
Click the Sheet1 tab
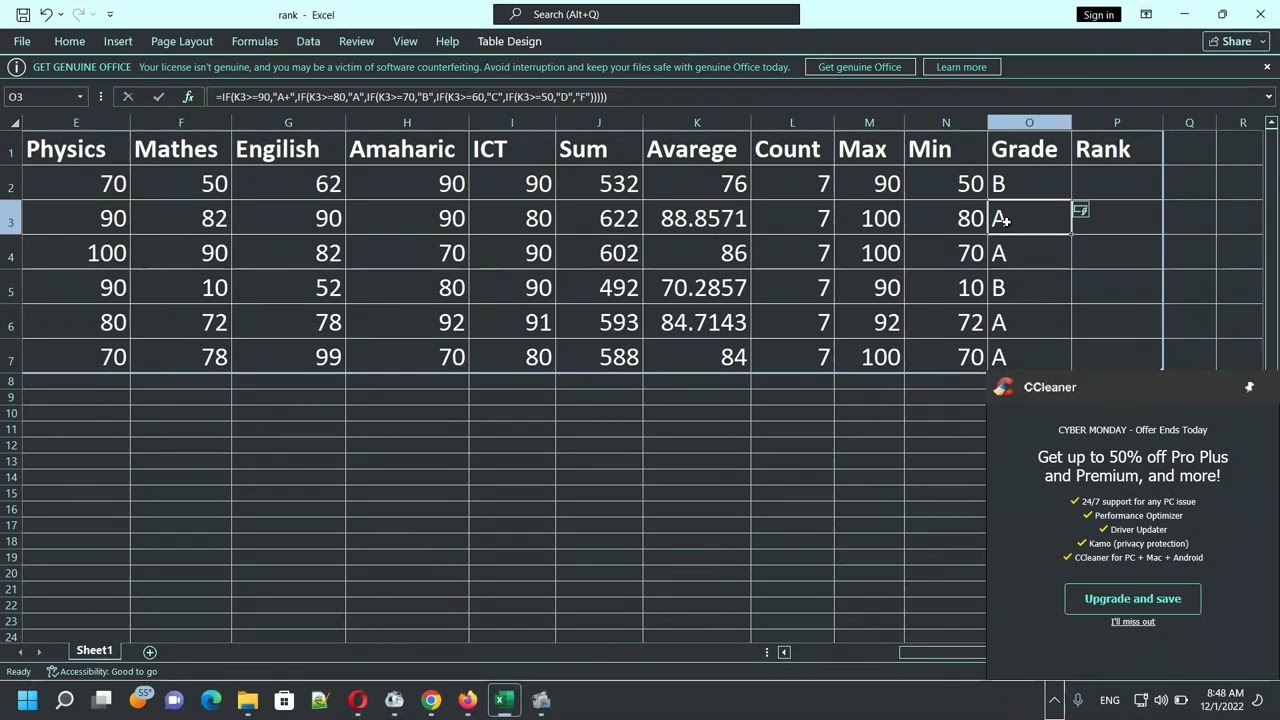(x=94, y=651)
